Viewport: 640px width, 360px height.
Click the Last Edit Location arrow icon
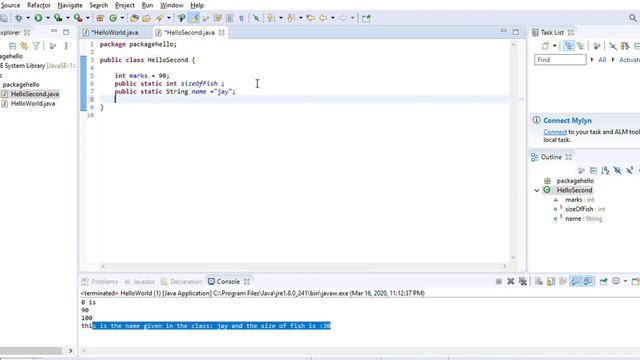coord(311,18)
